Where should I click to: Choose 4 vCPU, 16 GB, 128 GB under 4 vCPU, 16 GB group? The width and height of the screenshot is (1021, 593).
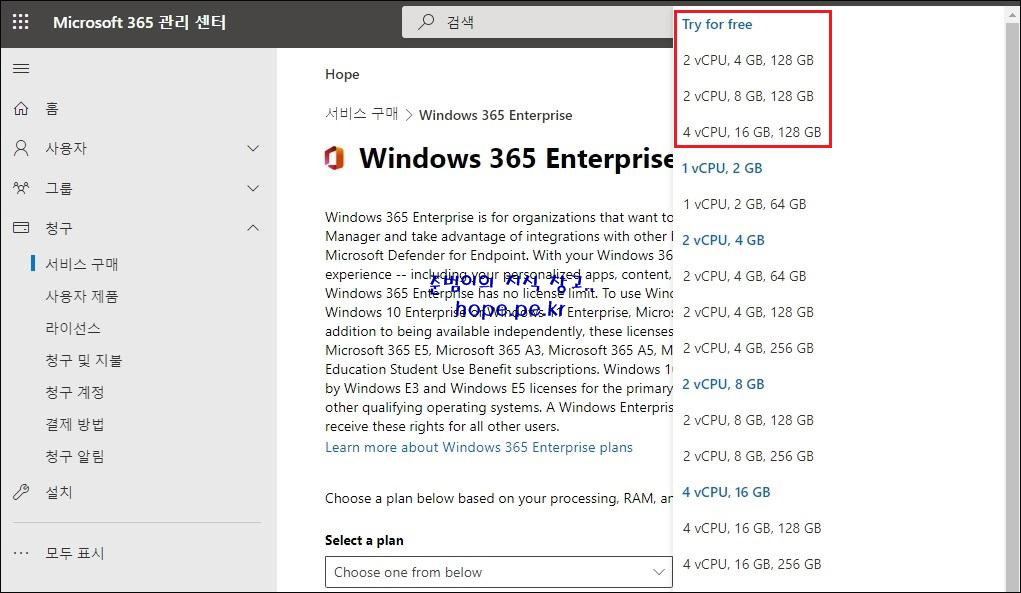tap(752, 529)
